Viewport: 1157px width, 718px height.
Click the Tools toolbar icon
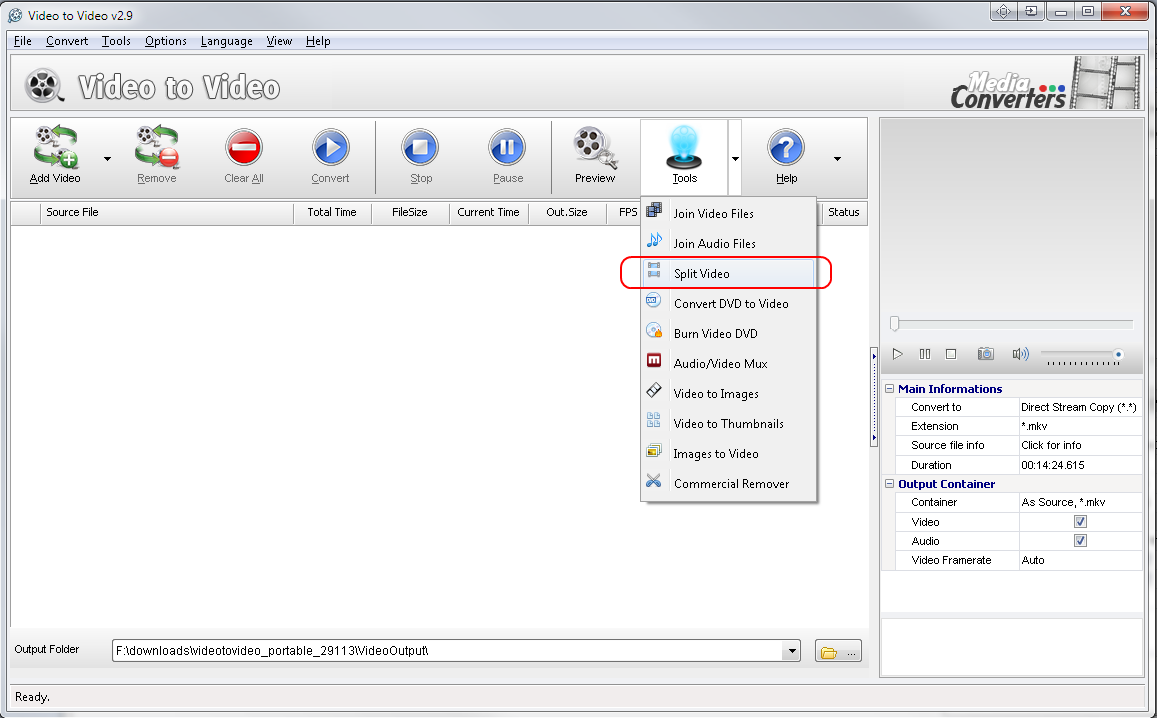click(684, 148)
